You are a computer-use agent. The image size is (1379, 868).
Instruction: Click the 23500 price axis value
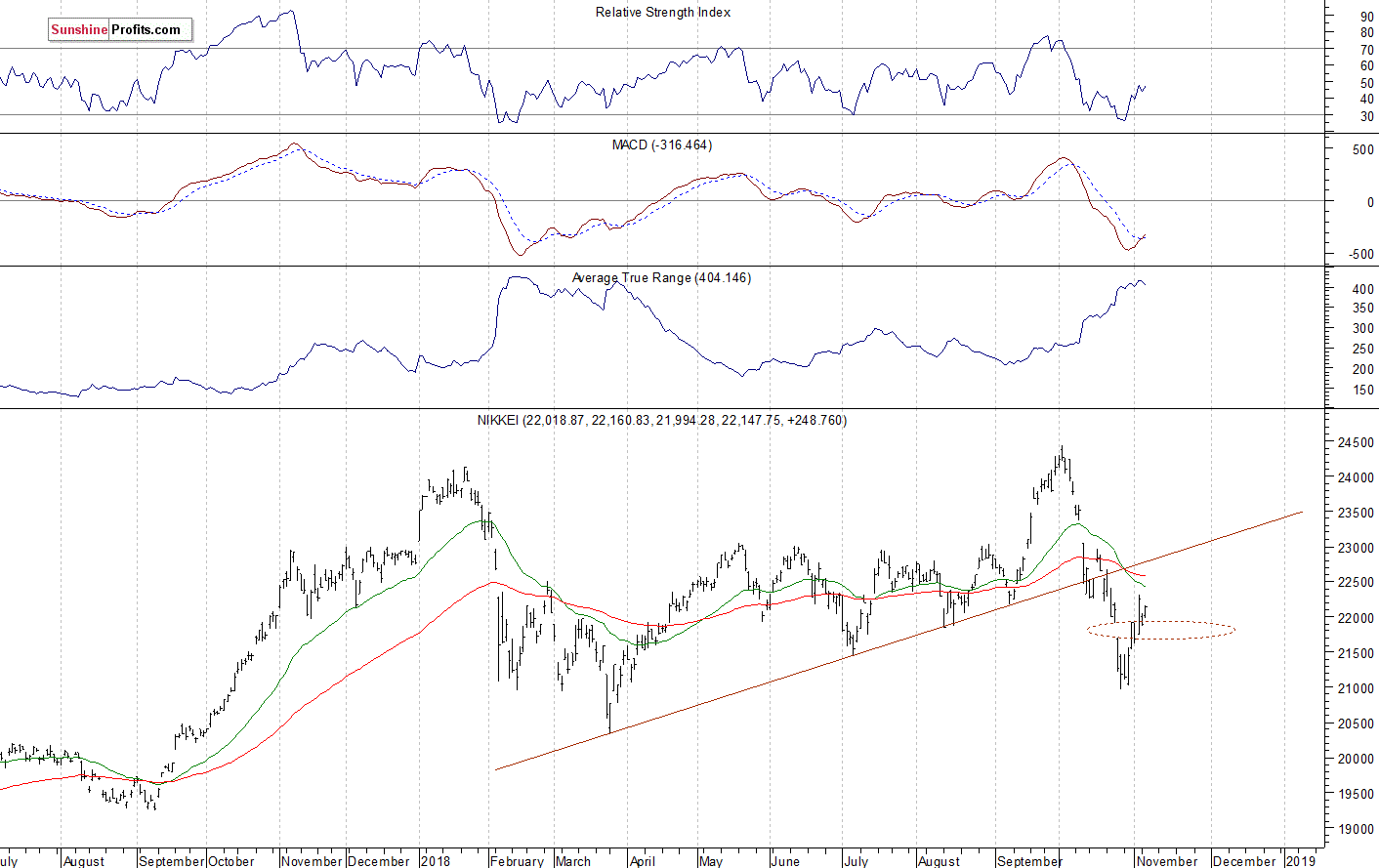coord(1354,513)
